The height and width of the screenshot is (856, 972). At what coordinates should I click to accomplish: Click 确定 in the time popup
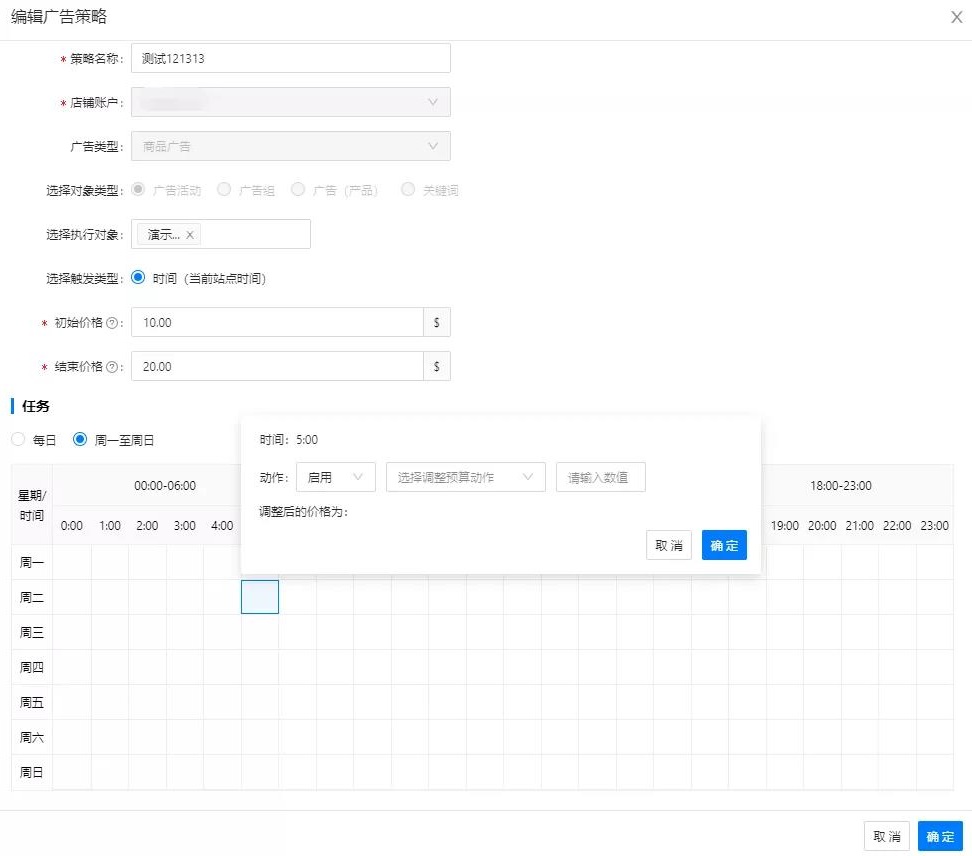click(724, 545)
